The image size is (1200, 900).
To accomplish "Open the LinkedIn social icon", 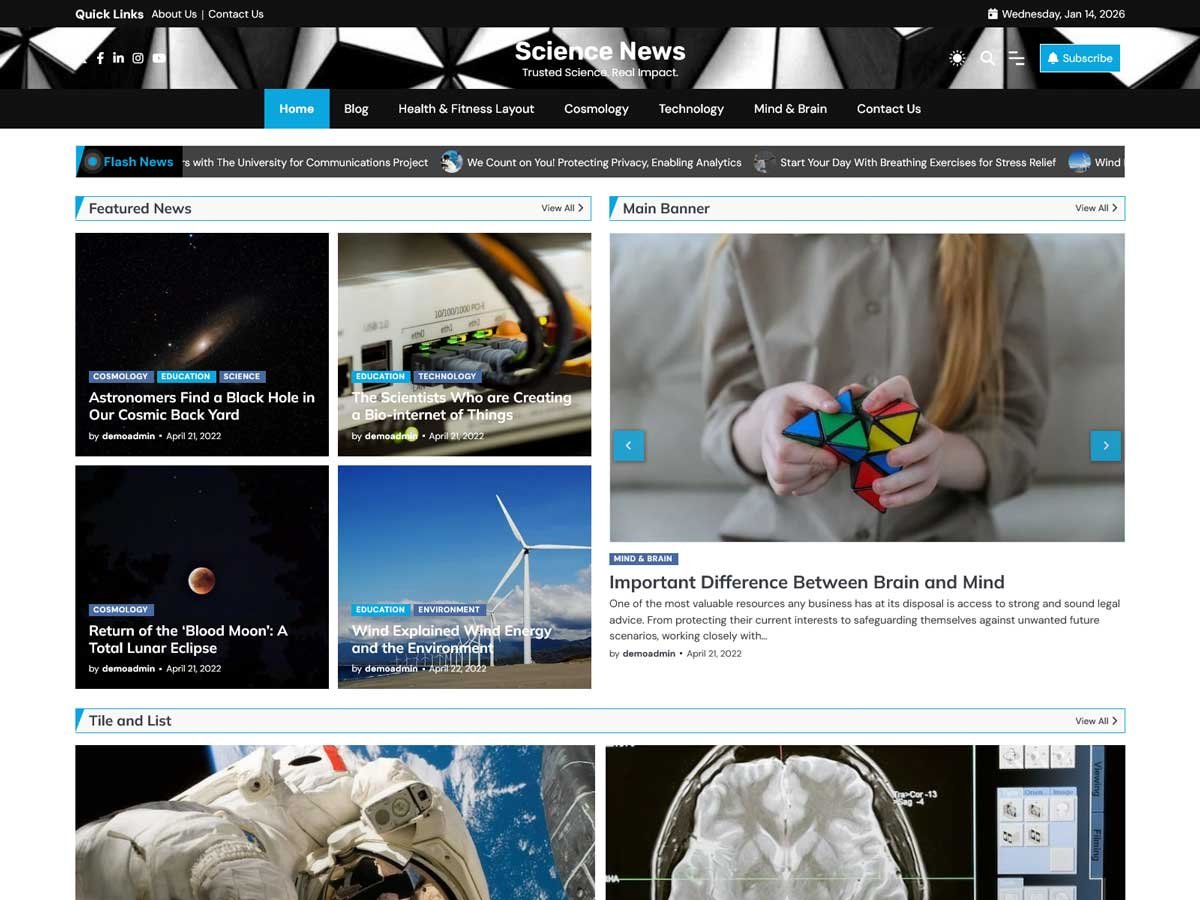I will tap(118, 58).
